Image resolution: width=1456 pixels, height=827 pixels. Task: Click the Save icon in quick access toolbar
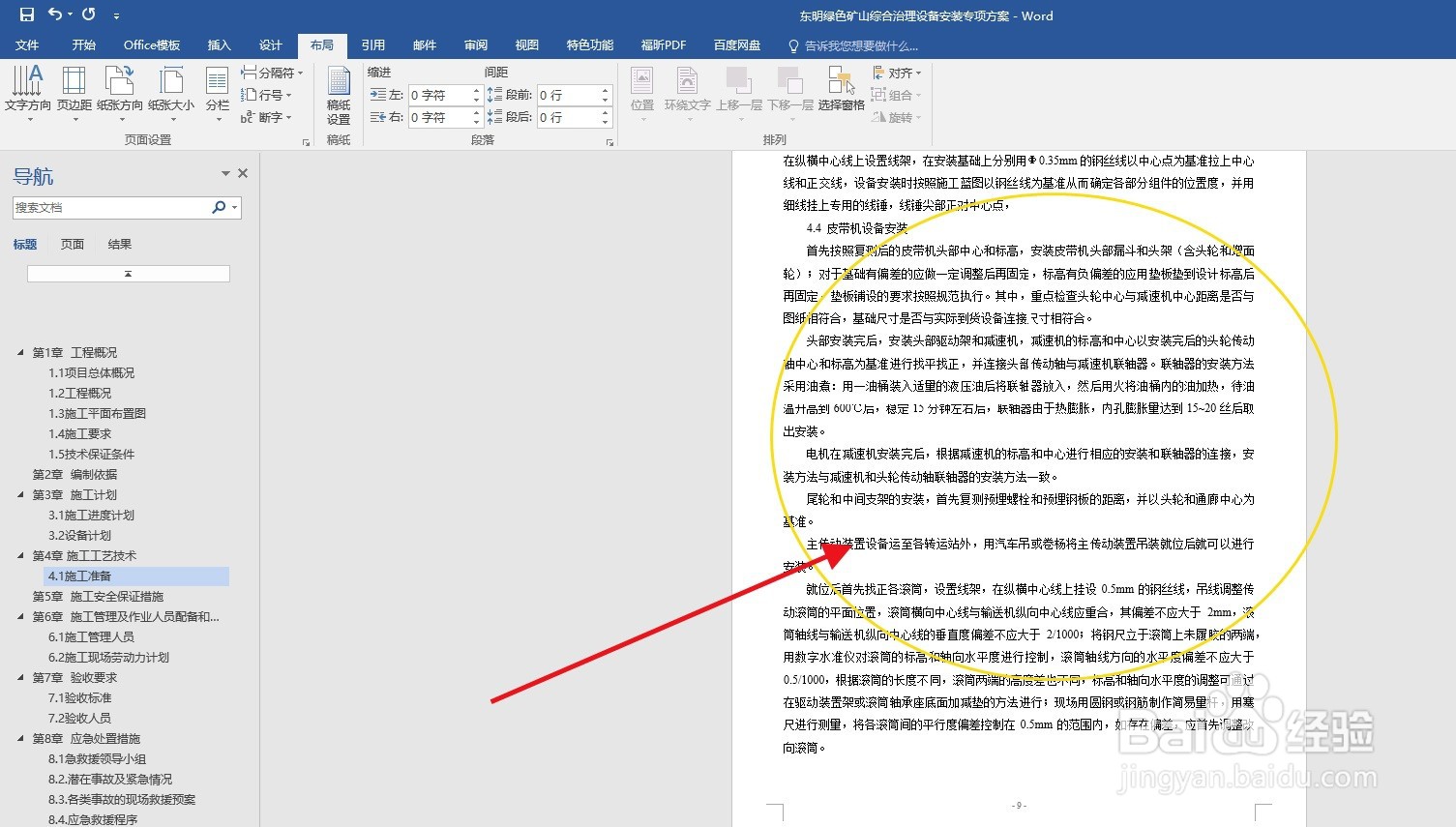point(25,15)
